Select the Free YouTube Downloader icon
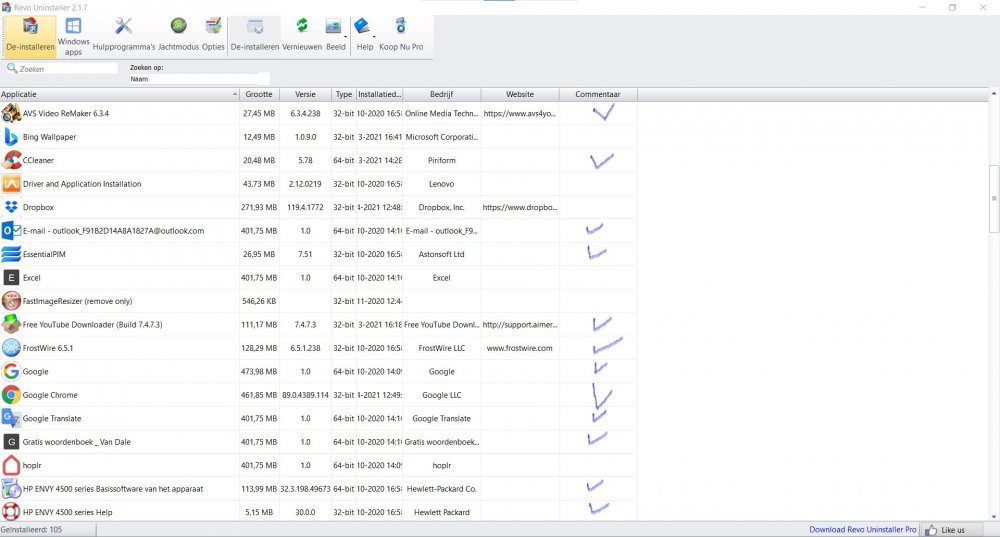1000x537 pixels. pos(11,325)
